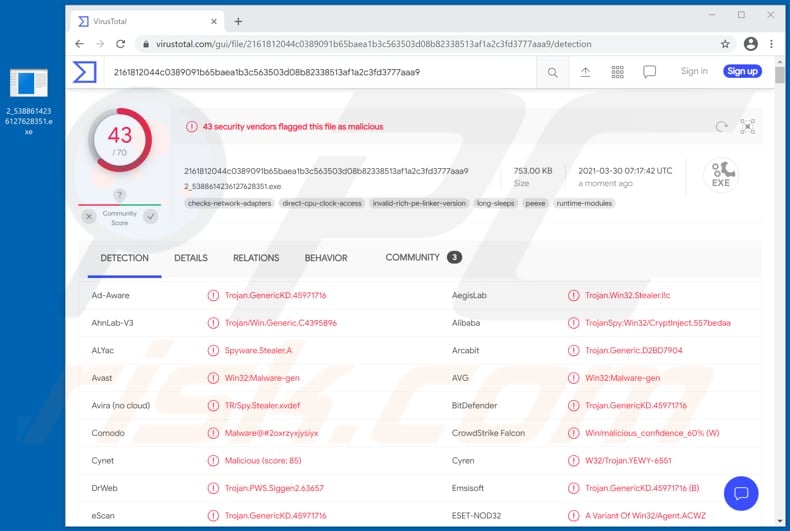
Task: Click the Comodo Malware@#2oxrzyxjysiyx text
Action: point(271,433)
